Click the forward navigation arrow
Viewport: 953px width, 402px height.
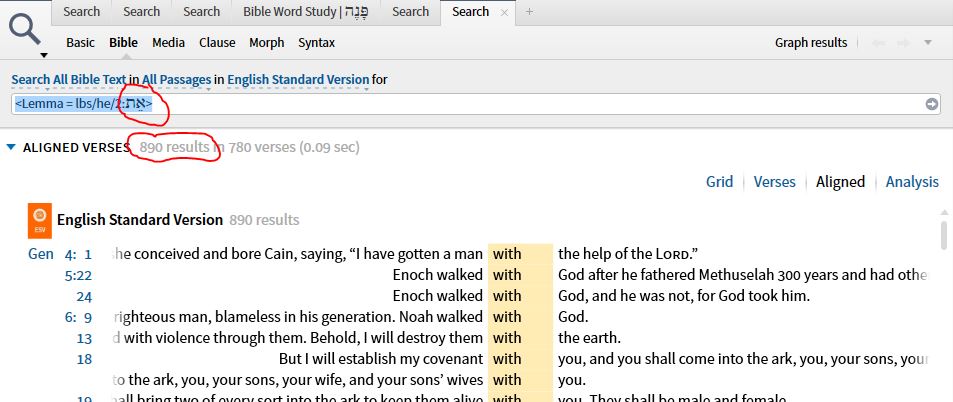tap(905, 43)
